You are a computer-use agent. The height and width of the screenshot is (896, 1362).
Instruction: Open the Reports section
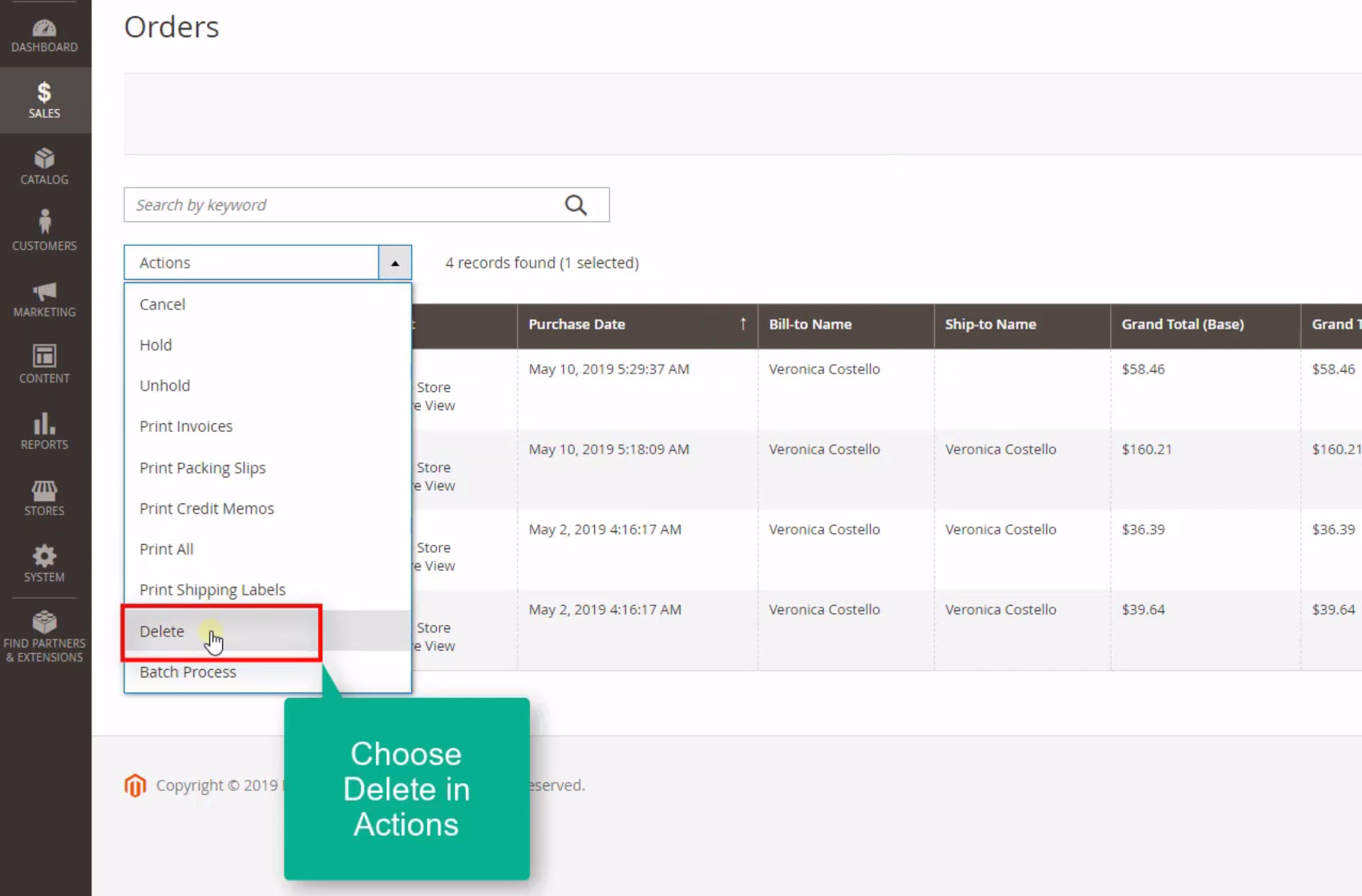(x=44, y=431)
